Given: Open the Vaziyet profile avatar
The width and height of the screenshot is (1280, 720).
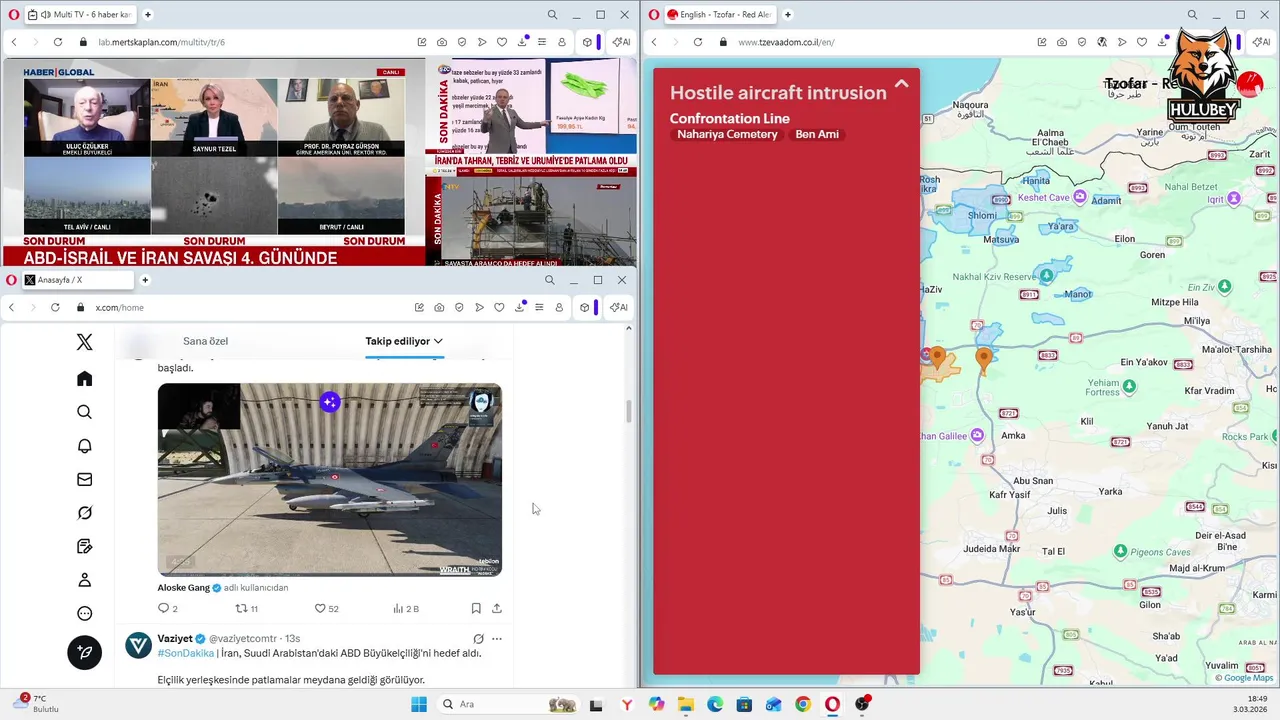Looking at the screenshot, I should click(138, 645).
